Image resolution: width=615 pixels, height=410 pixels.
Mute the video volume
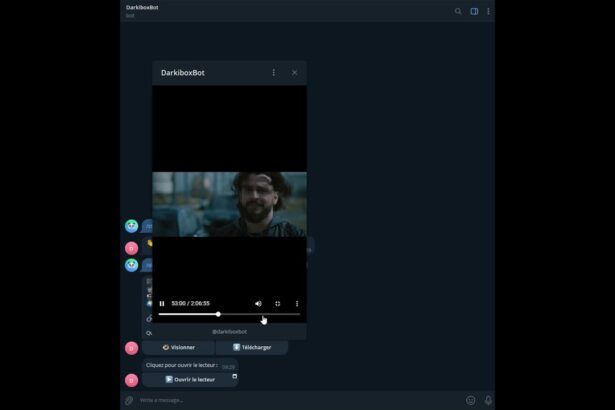(258, 304)
